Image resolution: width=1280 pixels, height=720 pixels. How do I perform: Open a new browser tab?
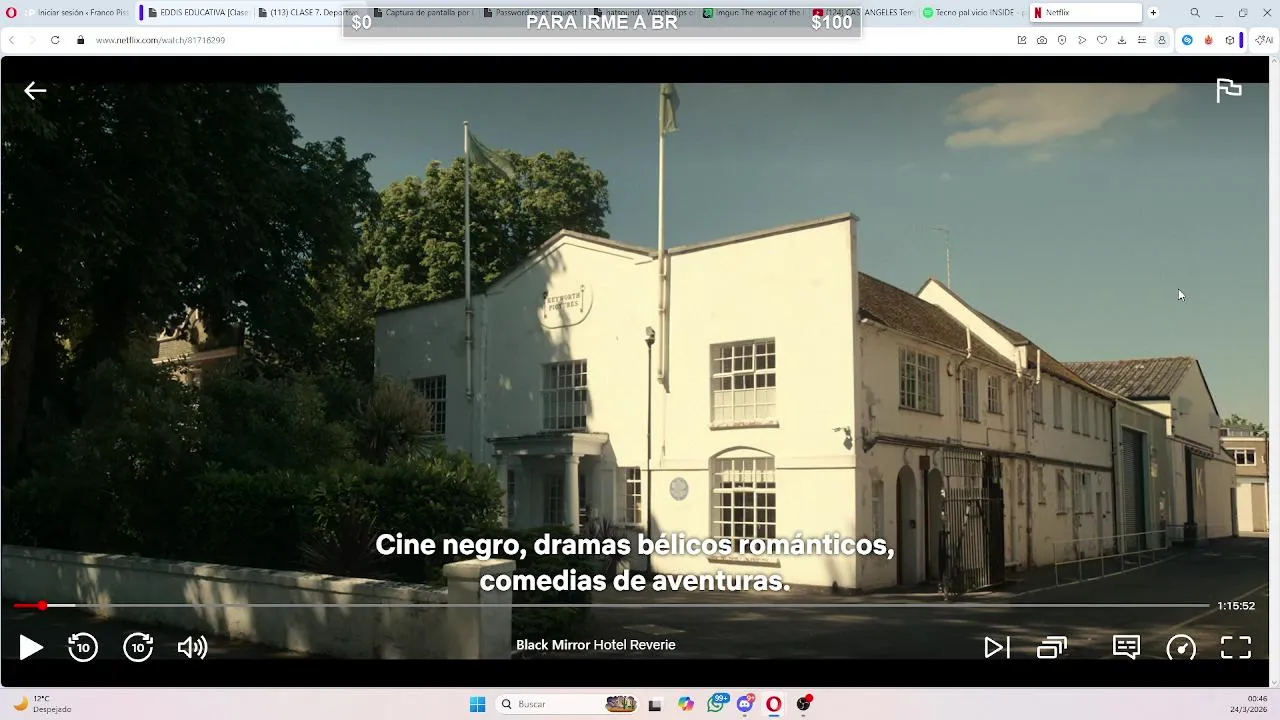[1153, 13]
